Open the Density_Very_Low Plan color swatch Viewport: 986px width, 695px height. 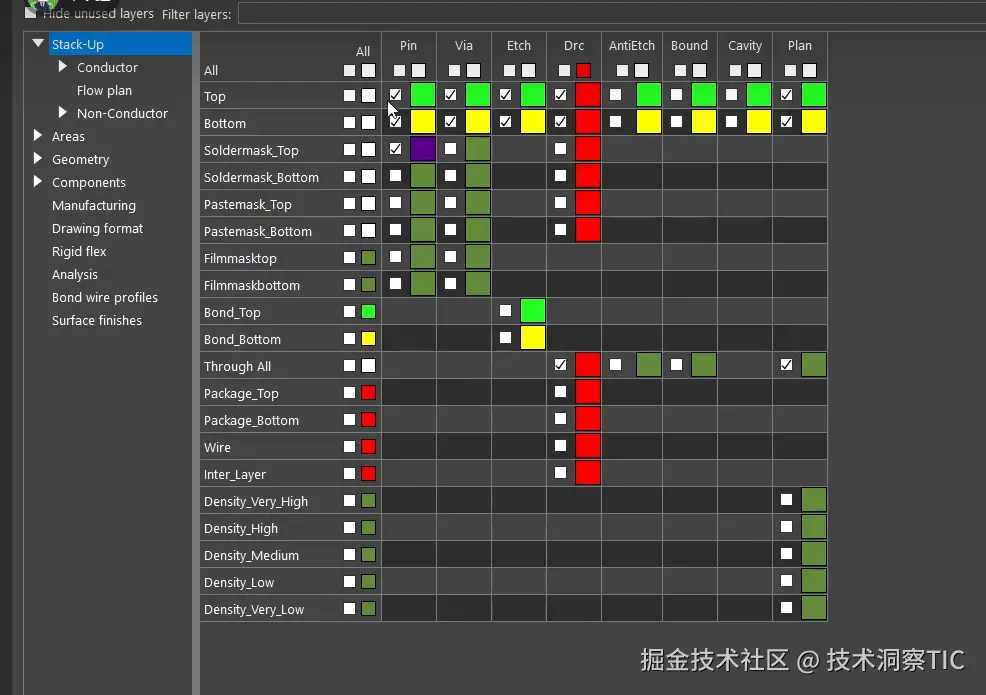[814, 608]
